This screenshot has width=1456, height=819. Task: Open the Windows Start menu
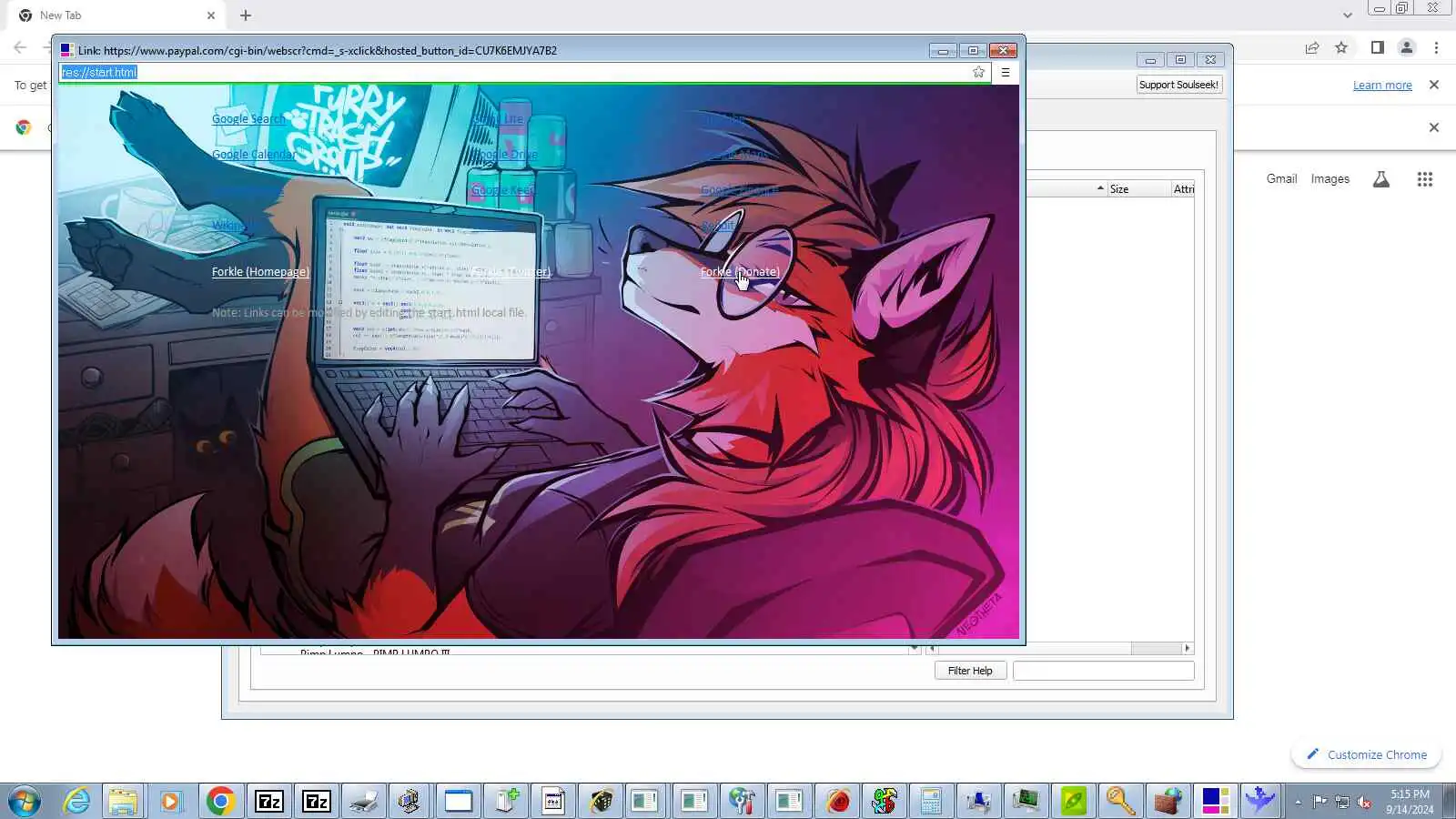coord(25,802)
